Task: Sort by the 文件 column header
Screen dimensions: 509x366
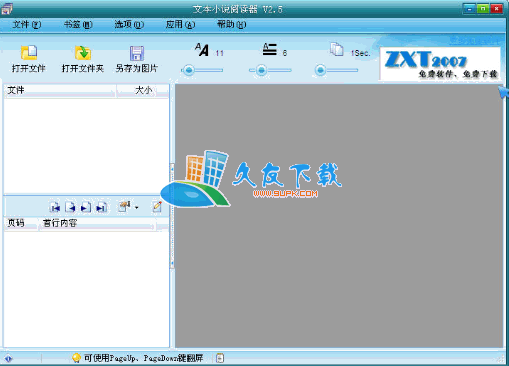Action: point(60,90)
